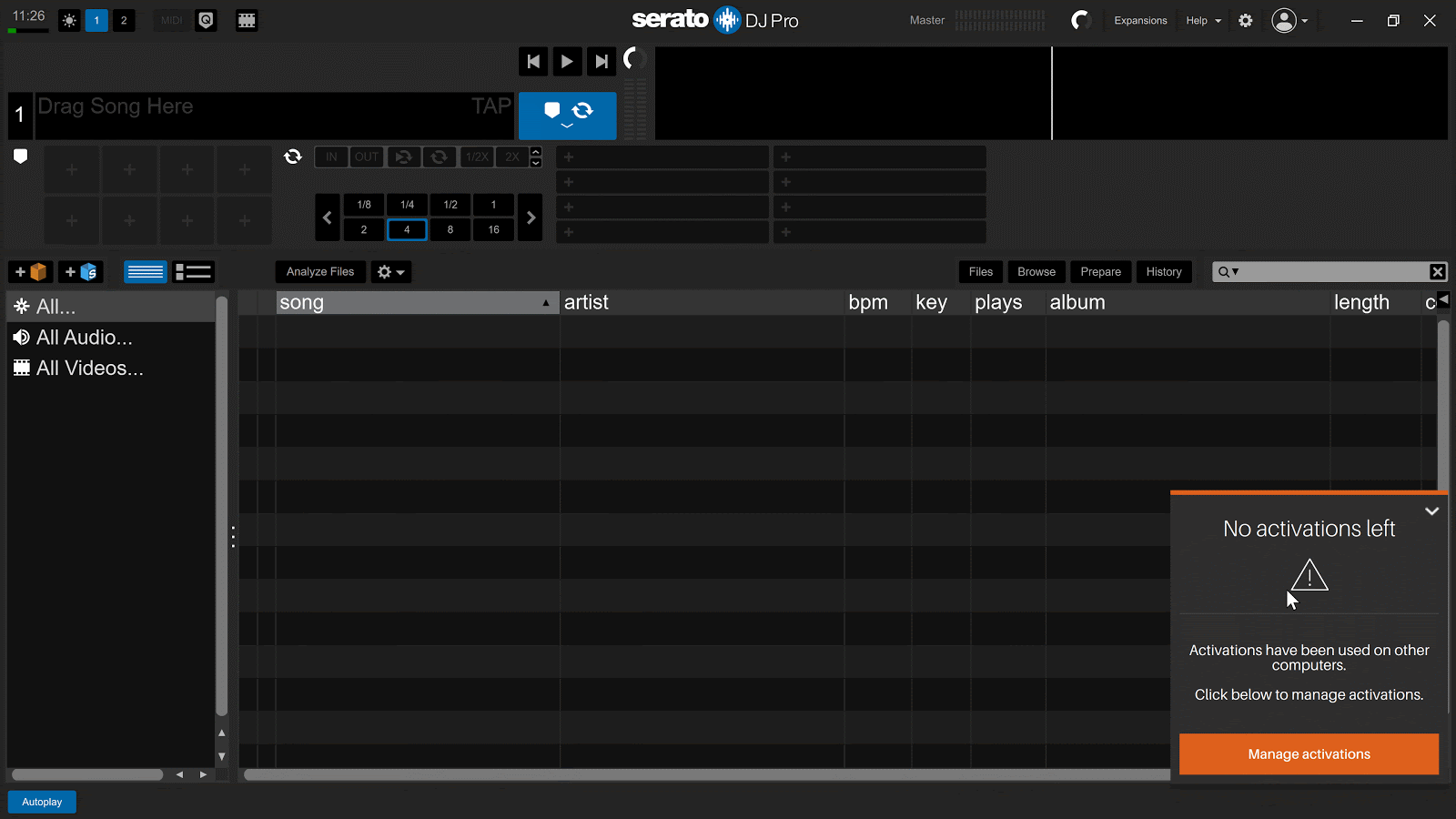The width and height of the screenshot is (1456, 819).
Task: Clear the search field with the X icon
Action: pyautogui.click(x=1438, y=271)
